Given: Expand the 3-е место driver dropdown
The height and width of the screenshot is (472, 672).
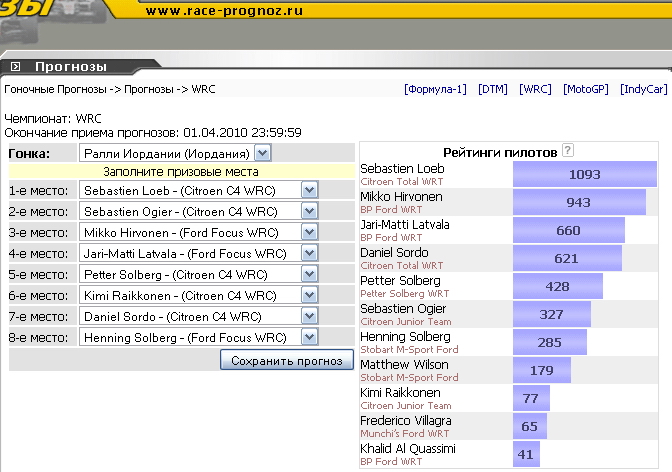Looking at the screenshot, I should (199, 232).
